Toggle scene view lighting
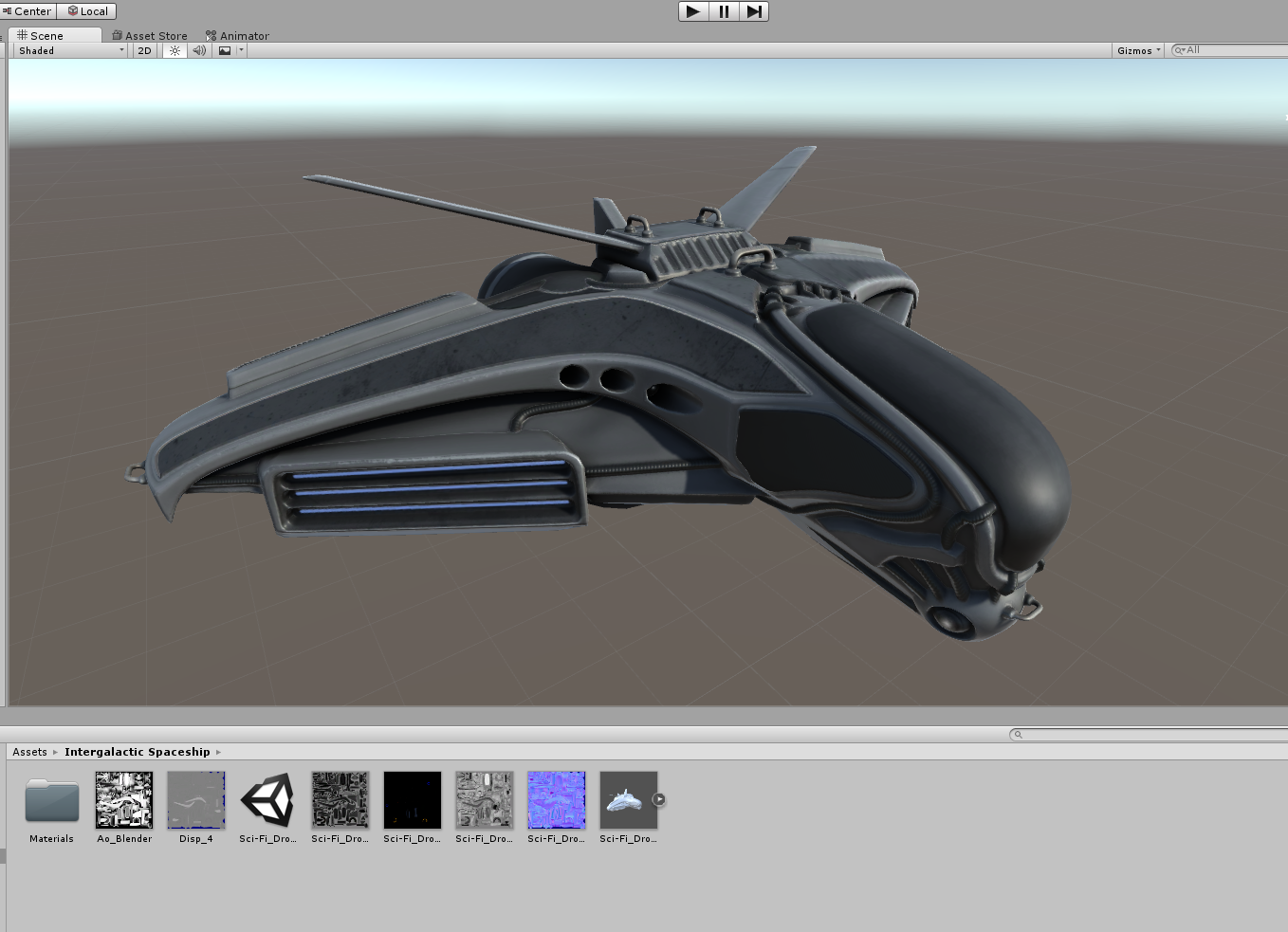Screen dimensions: 1288x932 [x=175, y=50]
